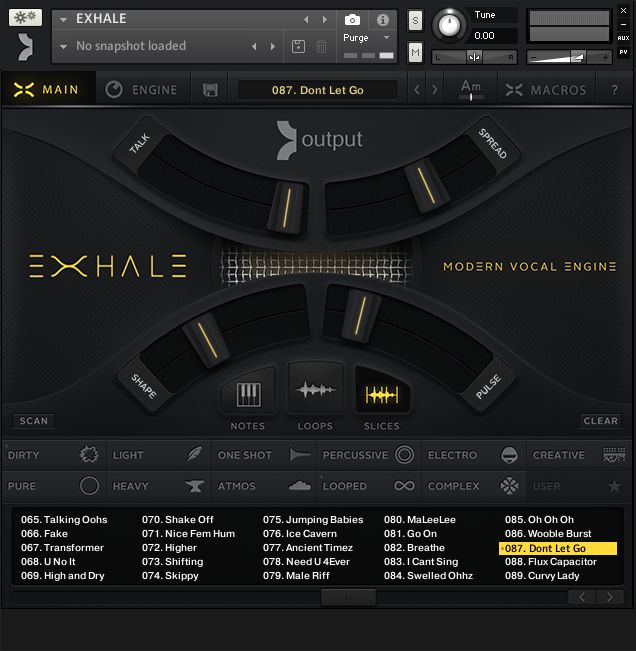The image size is (636, 651).
Task: Go to the previous snapshot with the left arrow
Action: pyautogui.click(x=254, y=46)
